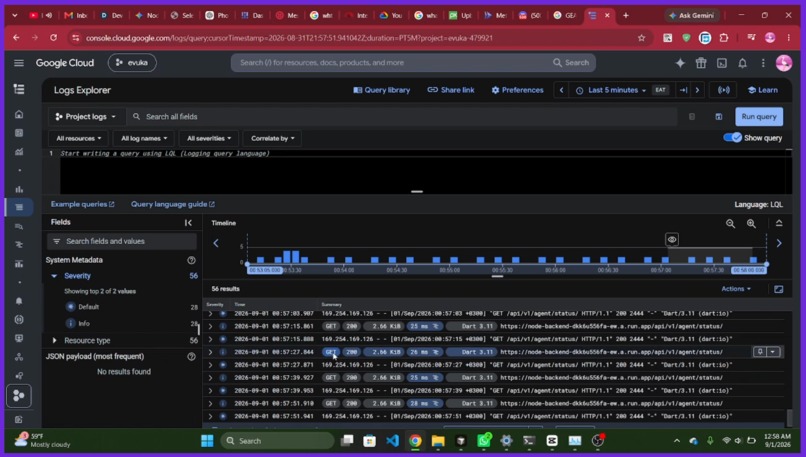Open the Correlate by dropdown
Viewport: 806px width, 457px height.
272,138
